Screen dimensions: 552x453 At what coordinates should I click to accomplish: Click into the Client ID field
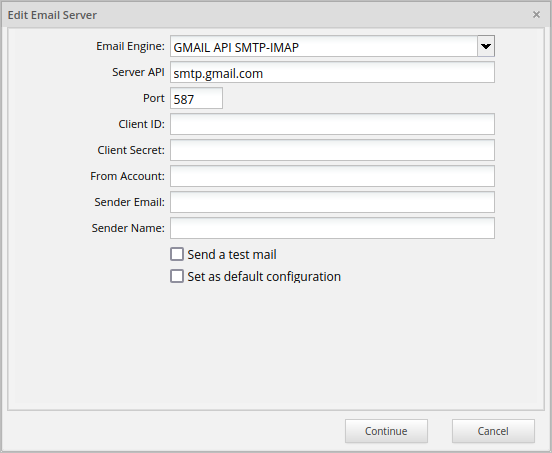tap(332, 124)
